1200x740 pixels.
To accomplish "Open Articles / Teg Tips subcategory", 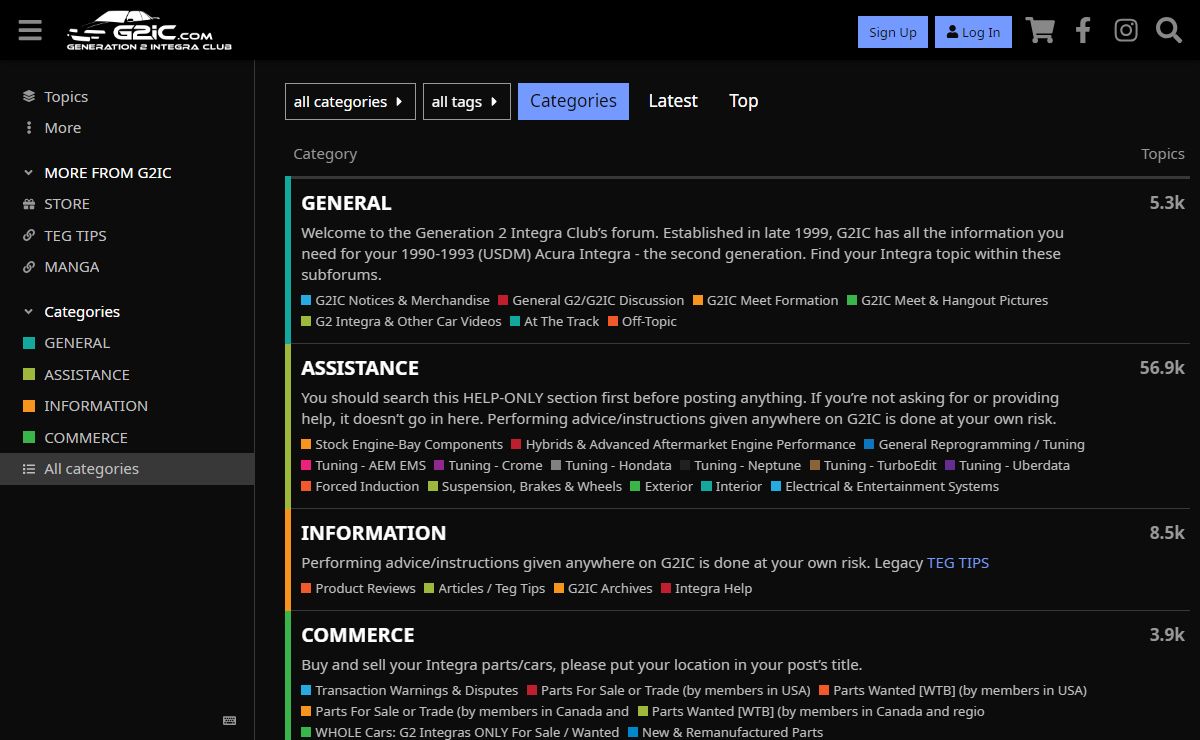I will pyautogui.click(x=485, y=588).
